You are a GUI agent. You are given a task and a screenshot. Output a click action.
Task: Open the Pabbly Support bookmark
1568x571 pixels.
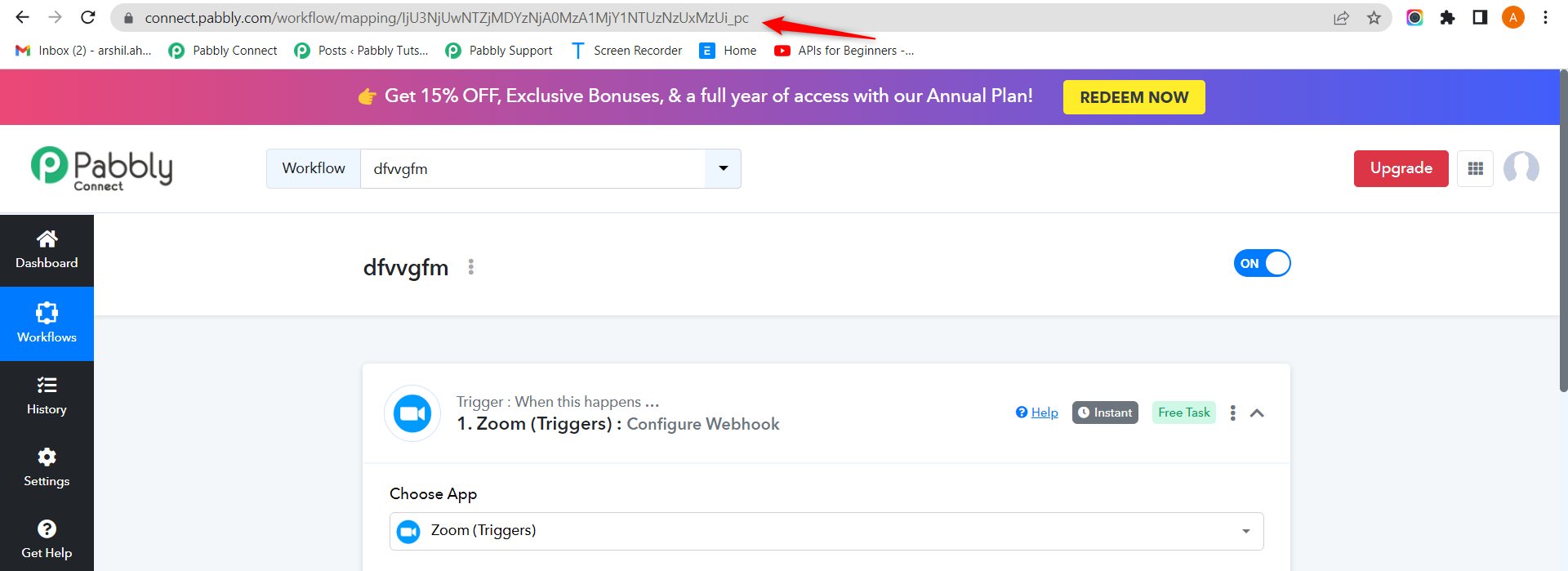(499, 51)
